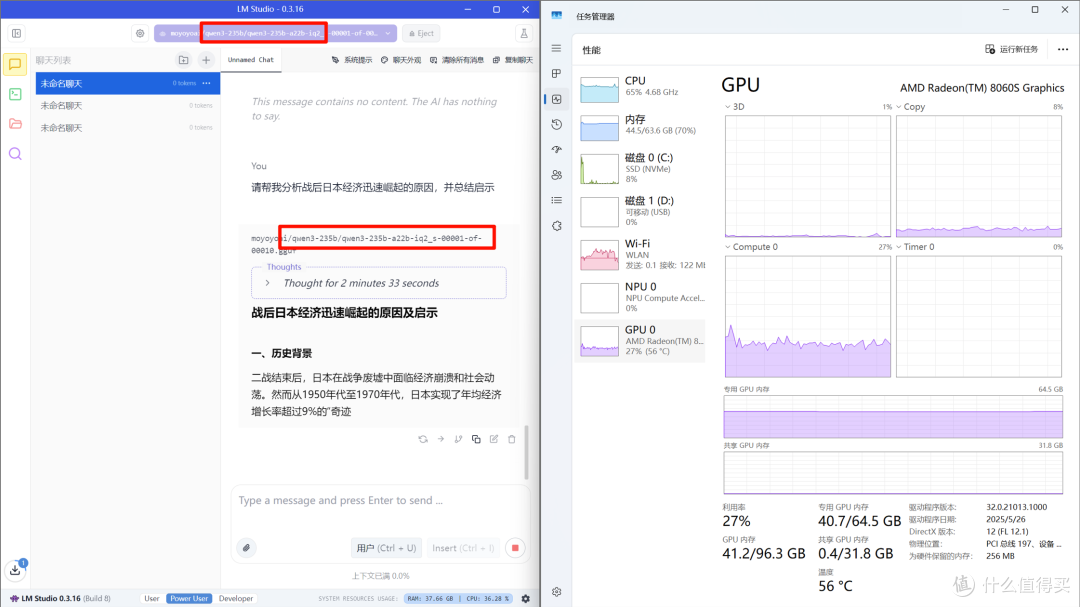Open the Developer terminal view in sidebar

[x=14, y=94]
